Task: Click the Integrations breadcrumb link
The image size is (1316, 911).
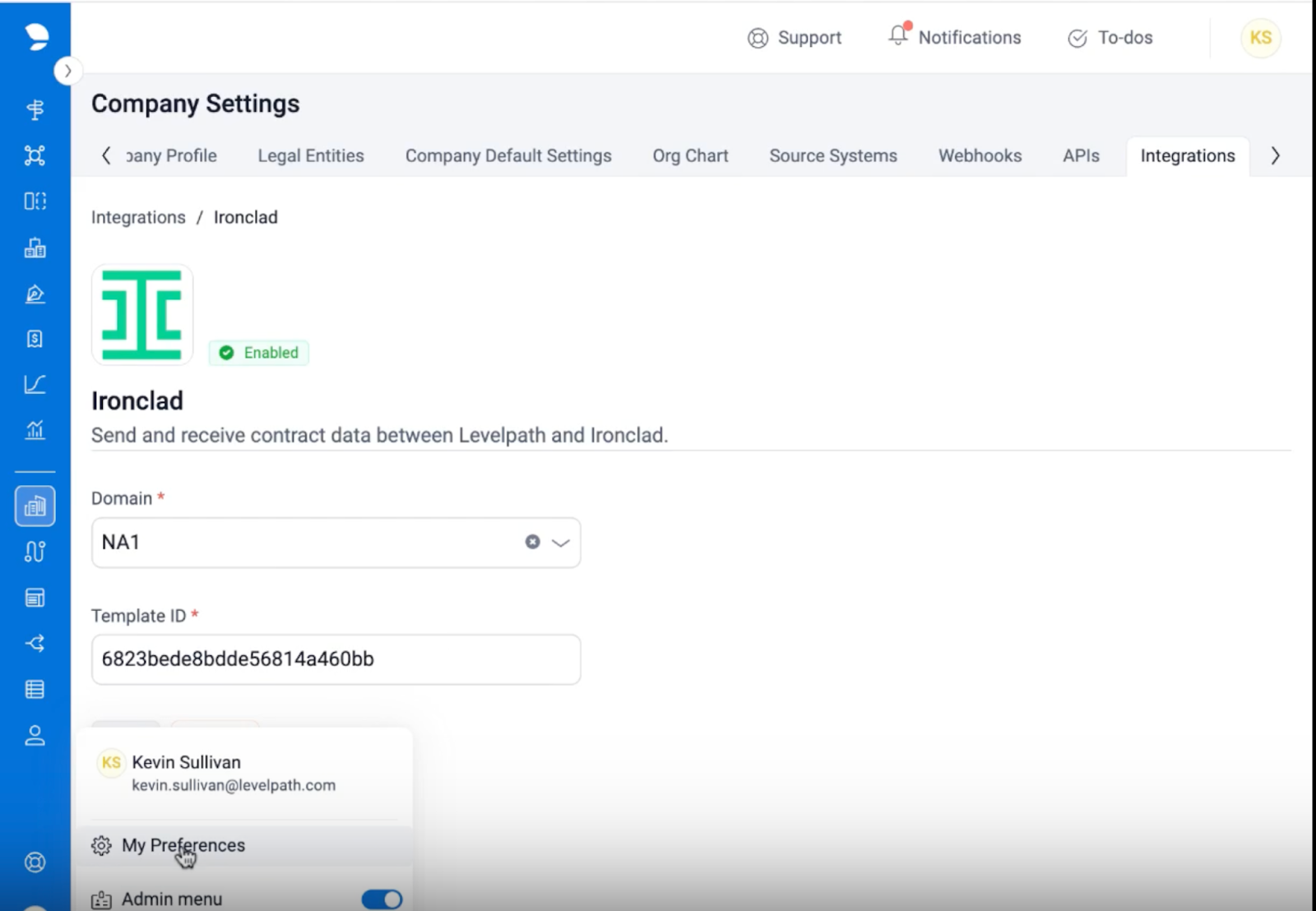Action: pos(138,218)
